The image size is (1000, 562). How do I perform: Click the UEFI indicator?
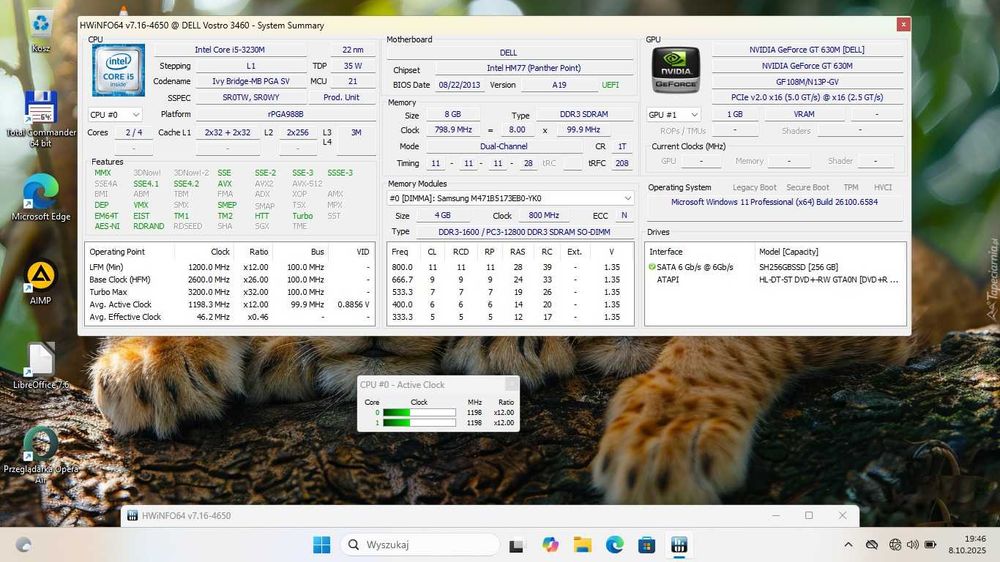pos(610,85)
